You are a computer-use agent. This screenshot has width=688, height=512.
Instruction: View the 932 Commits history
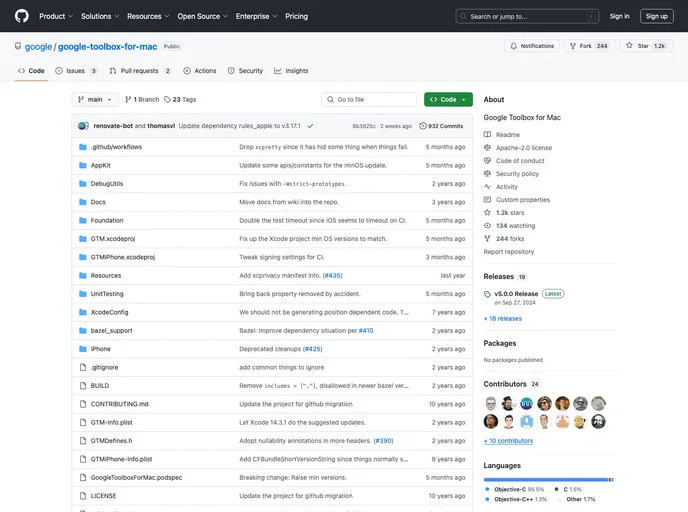[x=441, y=126]
